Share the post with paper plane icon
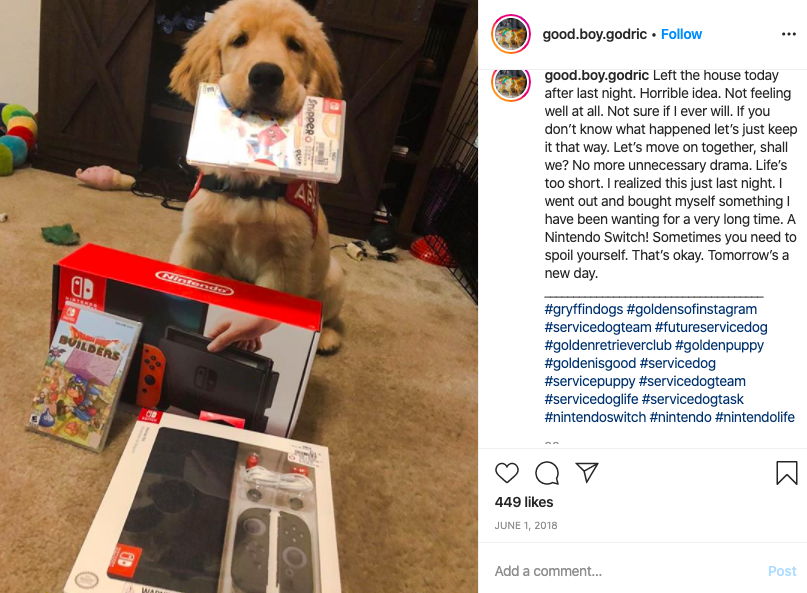The width and height of the screenshot is (807, 593). (x=587, y=472)
